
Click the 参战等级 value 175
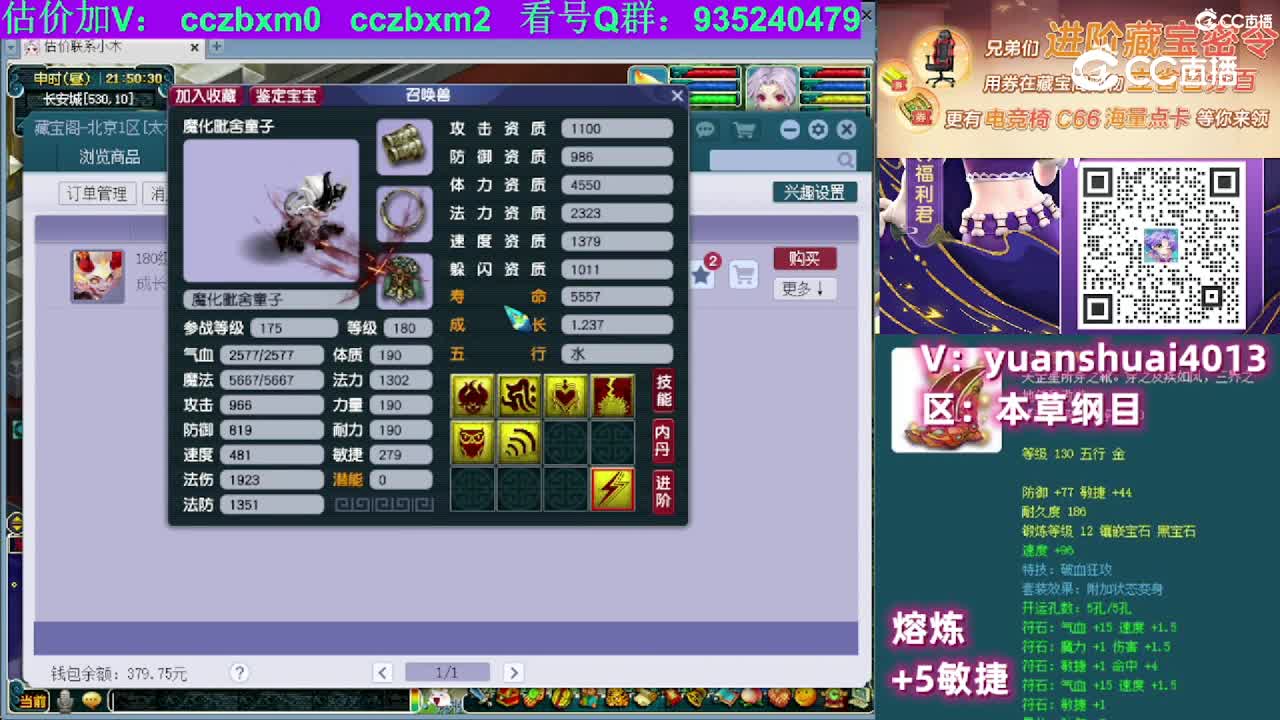[294, 328]
